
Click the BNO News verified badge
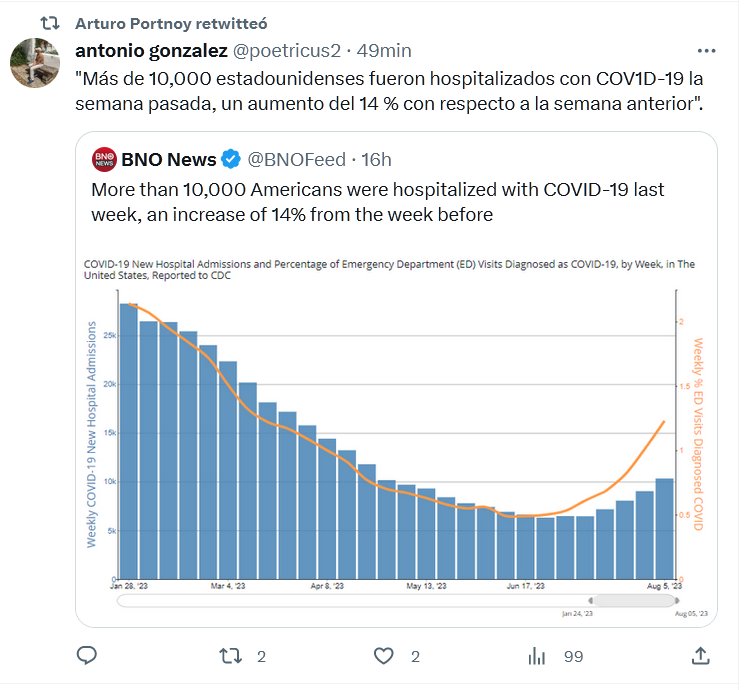[231, 159]
